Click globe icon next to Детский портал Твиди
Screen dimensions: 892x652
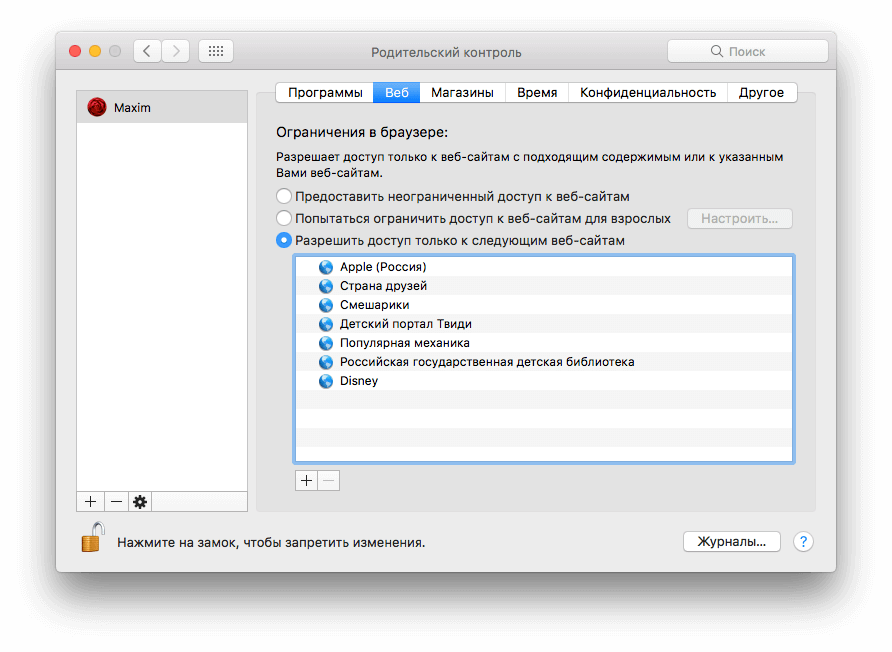click(x=326, y=324)
